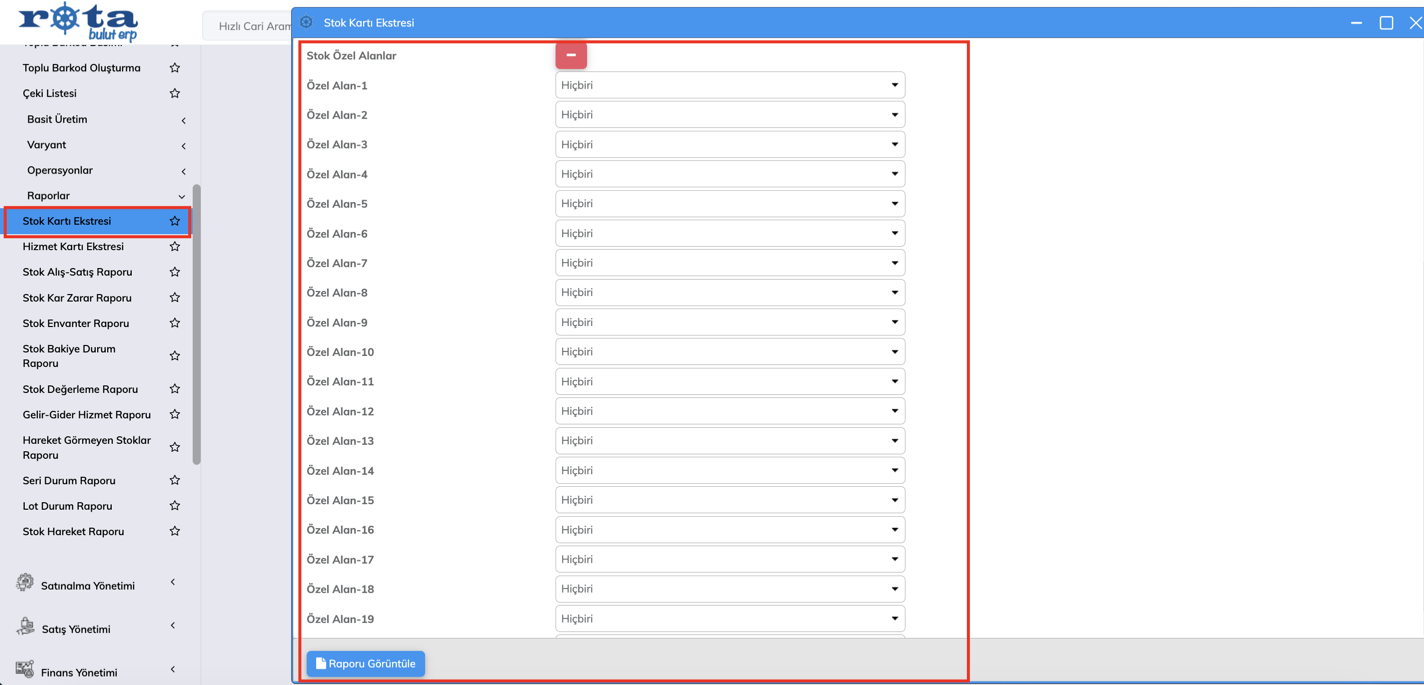Click the sidebar vertical scrollbar
The height and width of the screenshot is (685, 1424).
point(197,325)
